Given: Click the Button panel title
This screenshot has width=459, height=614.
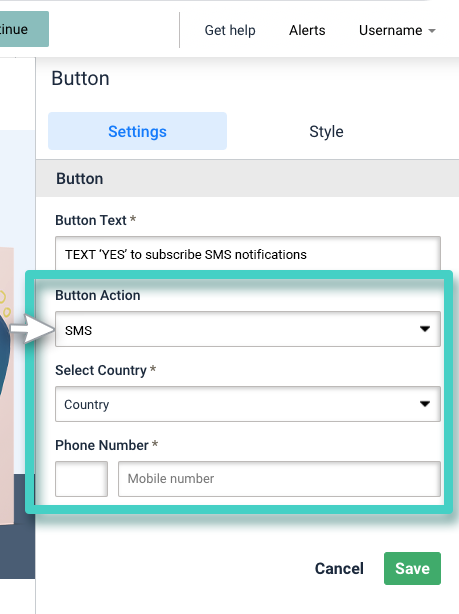Looking at the screenshot, I should click(x=80, y=78).
